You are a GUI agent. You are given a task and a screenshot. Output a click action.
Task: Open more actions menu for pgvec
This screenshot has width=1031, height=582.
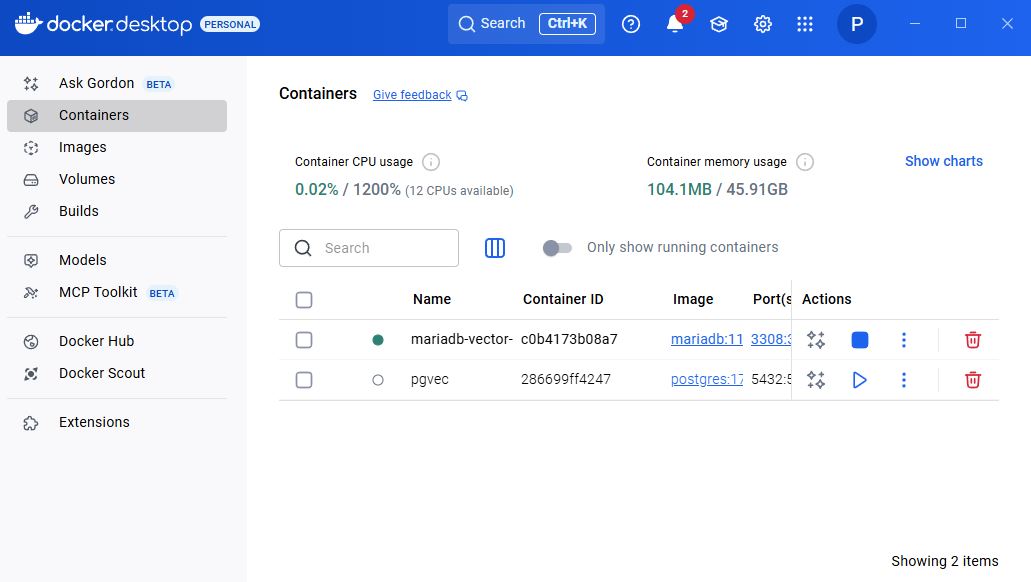(x=903, y=380)
